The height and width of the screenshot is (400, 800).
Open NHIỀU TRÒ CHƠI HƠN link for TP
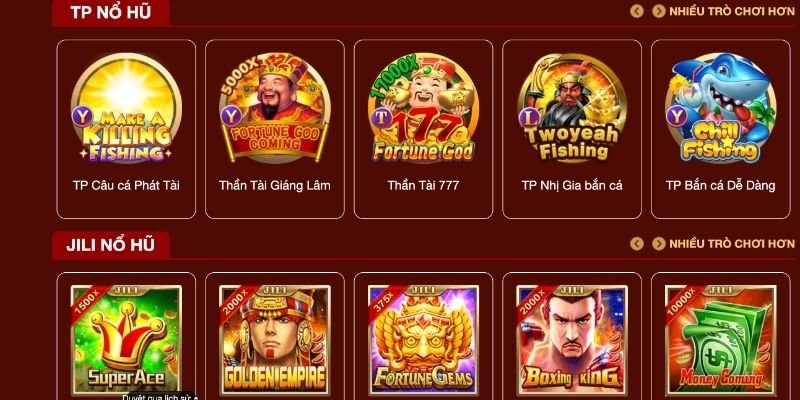coord(732,11)
